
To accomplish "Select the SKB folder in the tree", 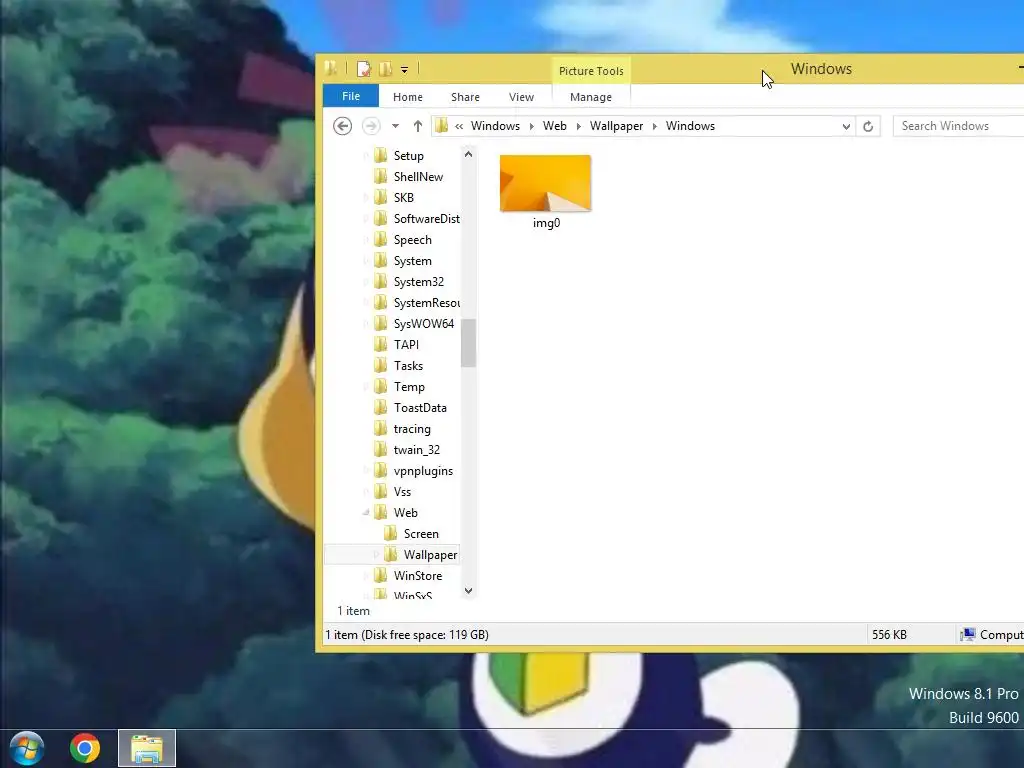I will 404,197.
